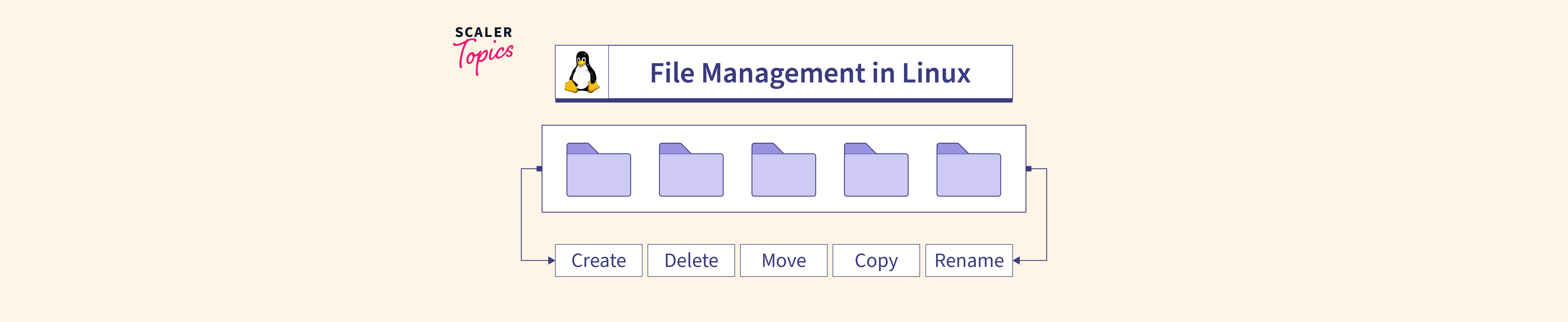Click the word Linux in the title
This screenshot has height=322, width=1568.
coord(936,73)
